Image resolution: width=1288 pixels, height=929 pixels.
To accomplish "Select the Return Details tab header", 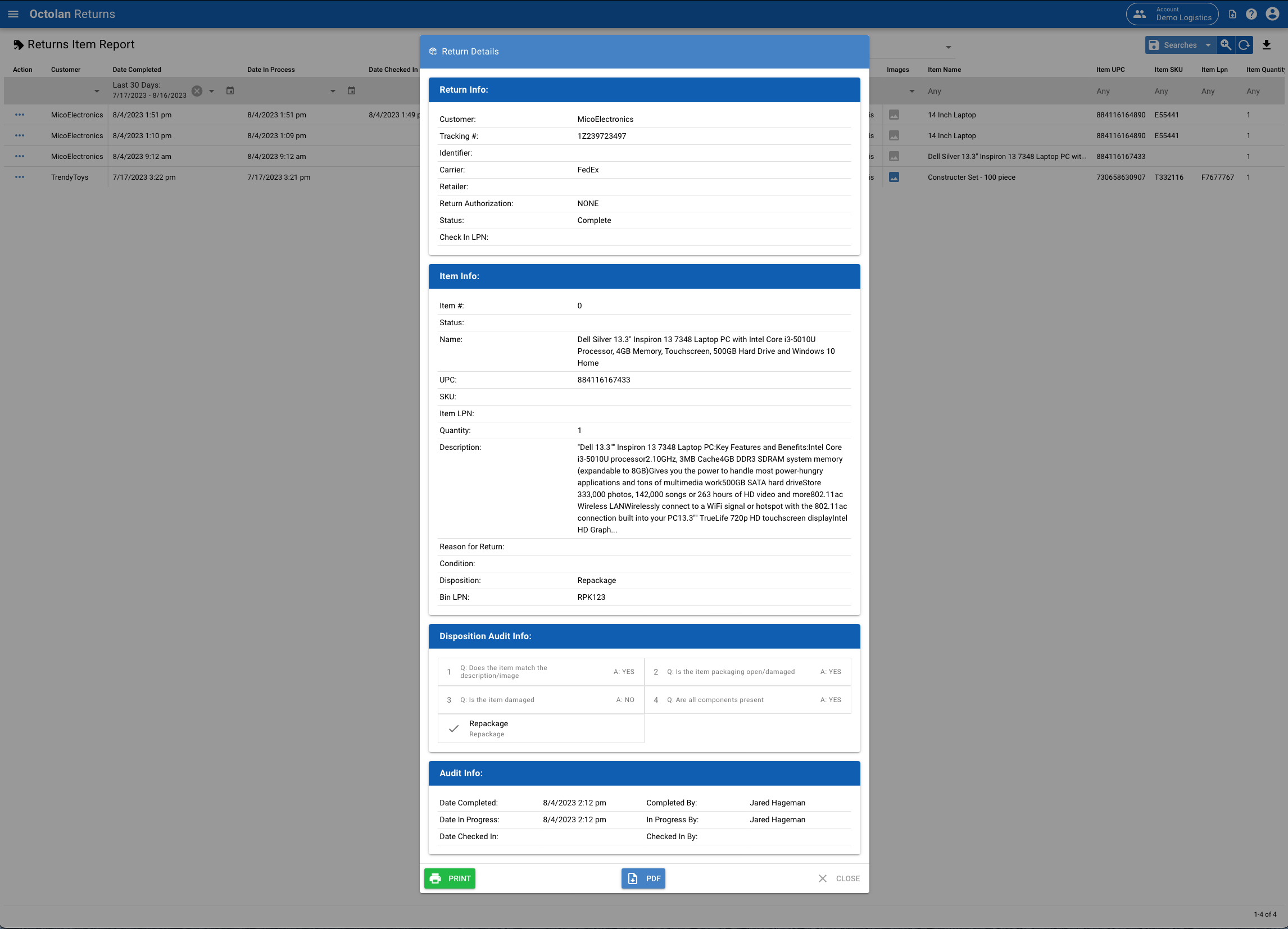I will pyautogui.click(x=470, y=51).
